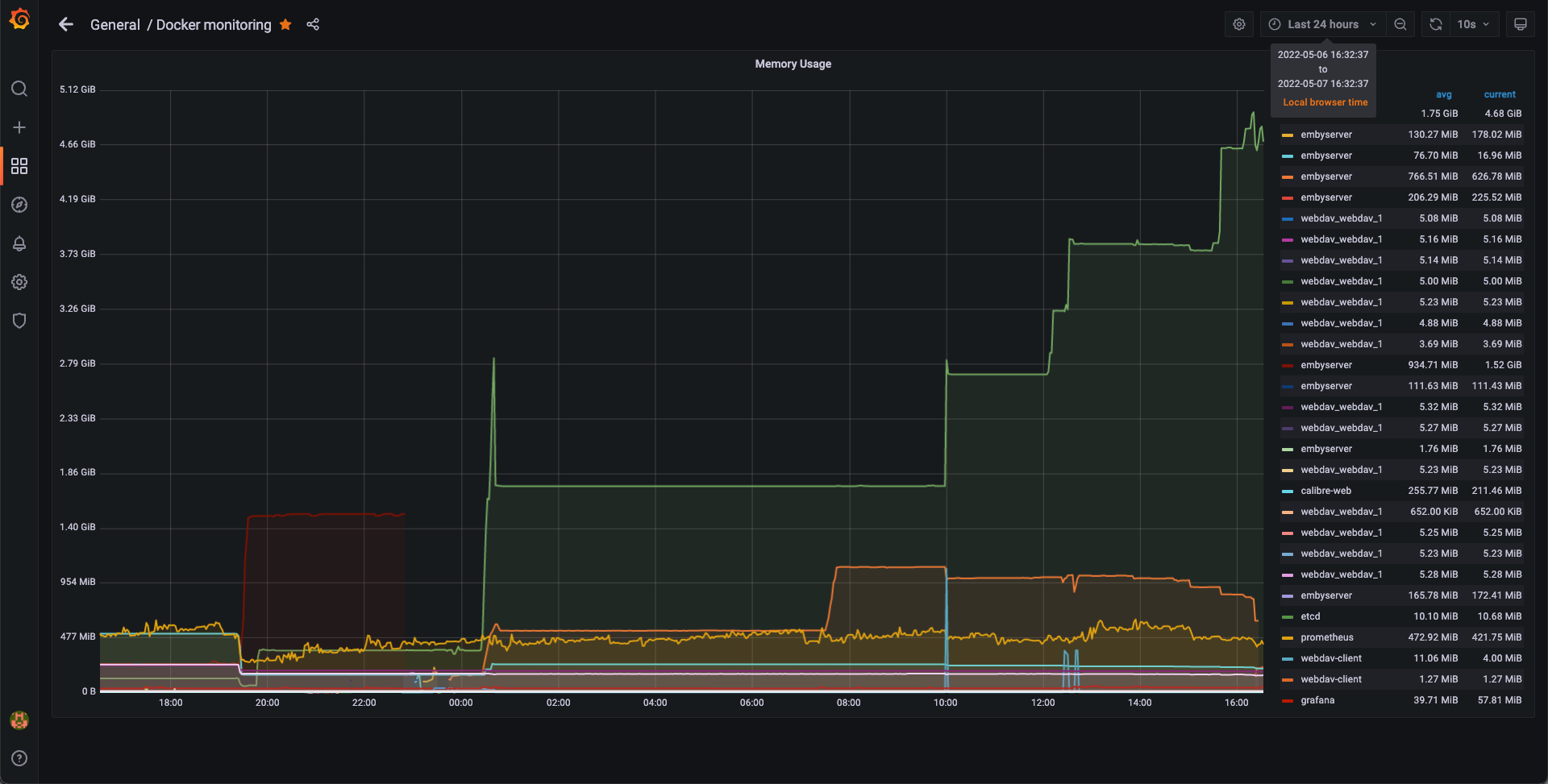This screenshot has width=1548, height=784.
Task: Click the grafana legend color swatch
Action: tap(1288, 701)
